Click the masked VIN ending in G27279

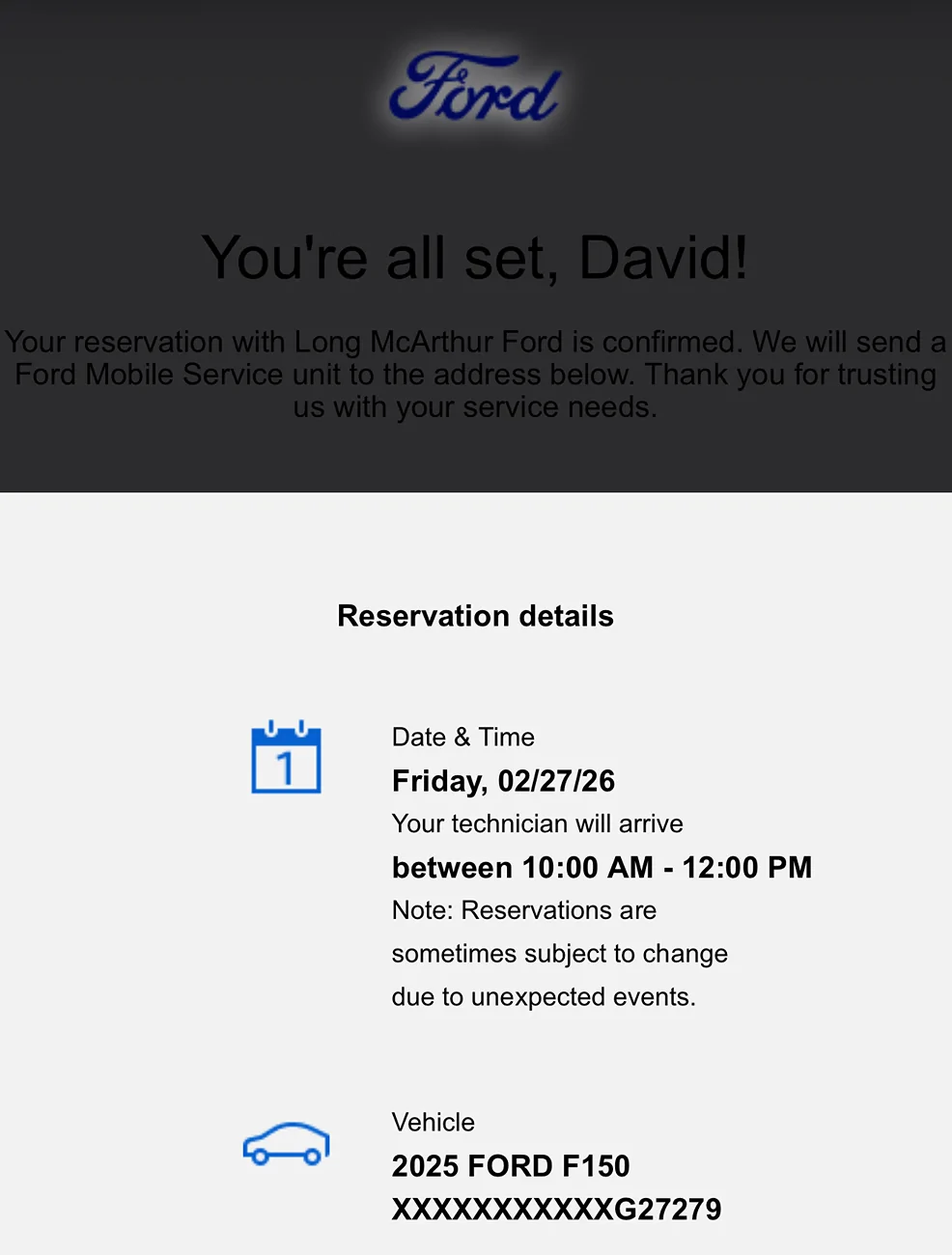coord(556,1210)
